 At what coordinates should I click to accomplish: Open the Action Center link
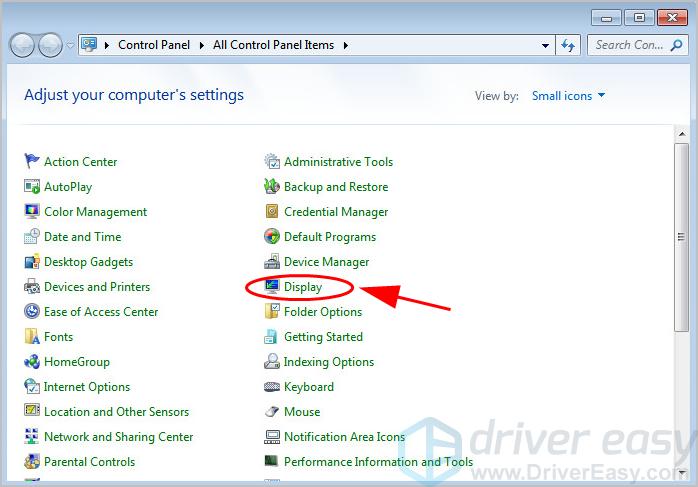(x=81, y=162)
